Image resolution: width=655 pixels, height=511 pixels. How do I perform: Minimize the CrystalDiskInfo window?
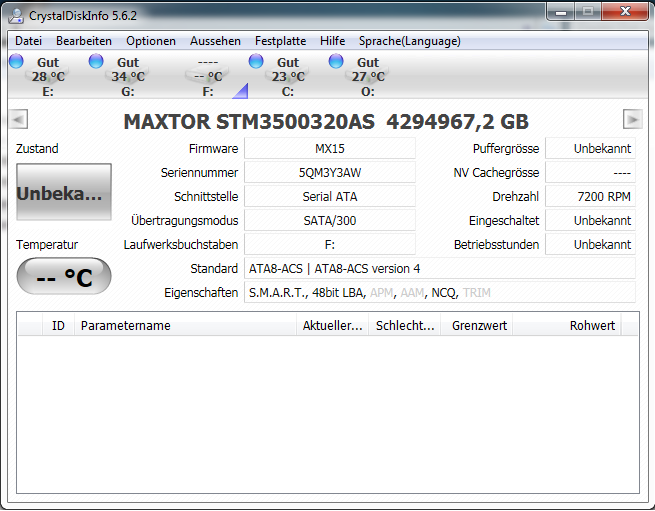coord(560,12)
